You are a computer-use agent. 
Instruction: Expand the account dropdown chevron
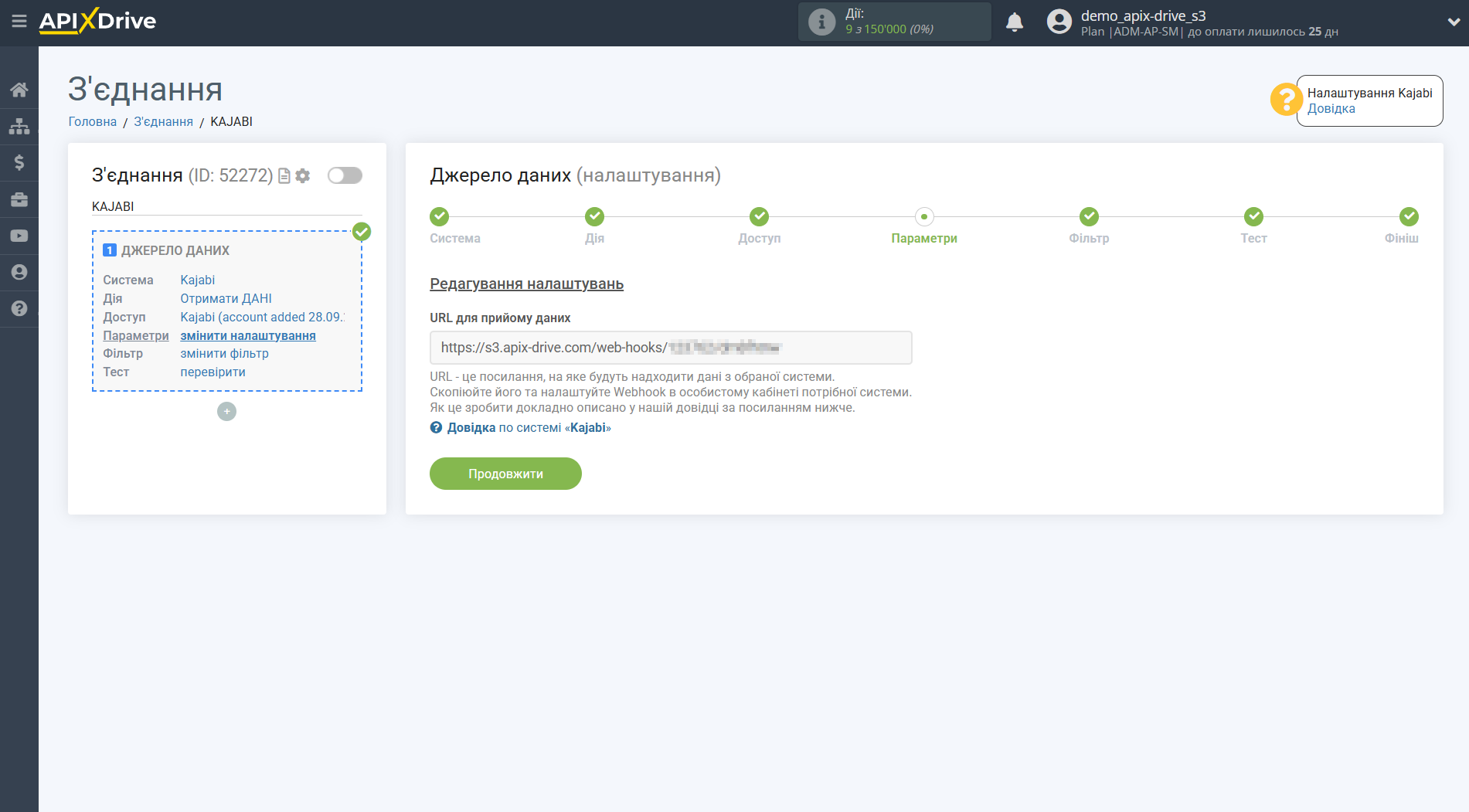pyautogui.click(x=1453, y=22)
